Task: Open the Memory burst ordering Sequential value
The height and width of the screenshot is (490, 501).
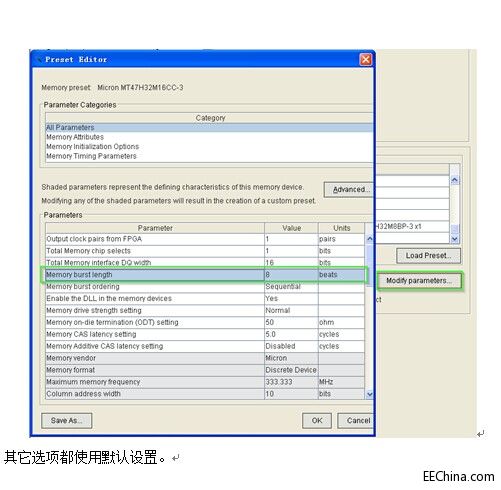Action: (x=291, y=287)
